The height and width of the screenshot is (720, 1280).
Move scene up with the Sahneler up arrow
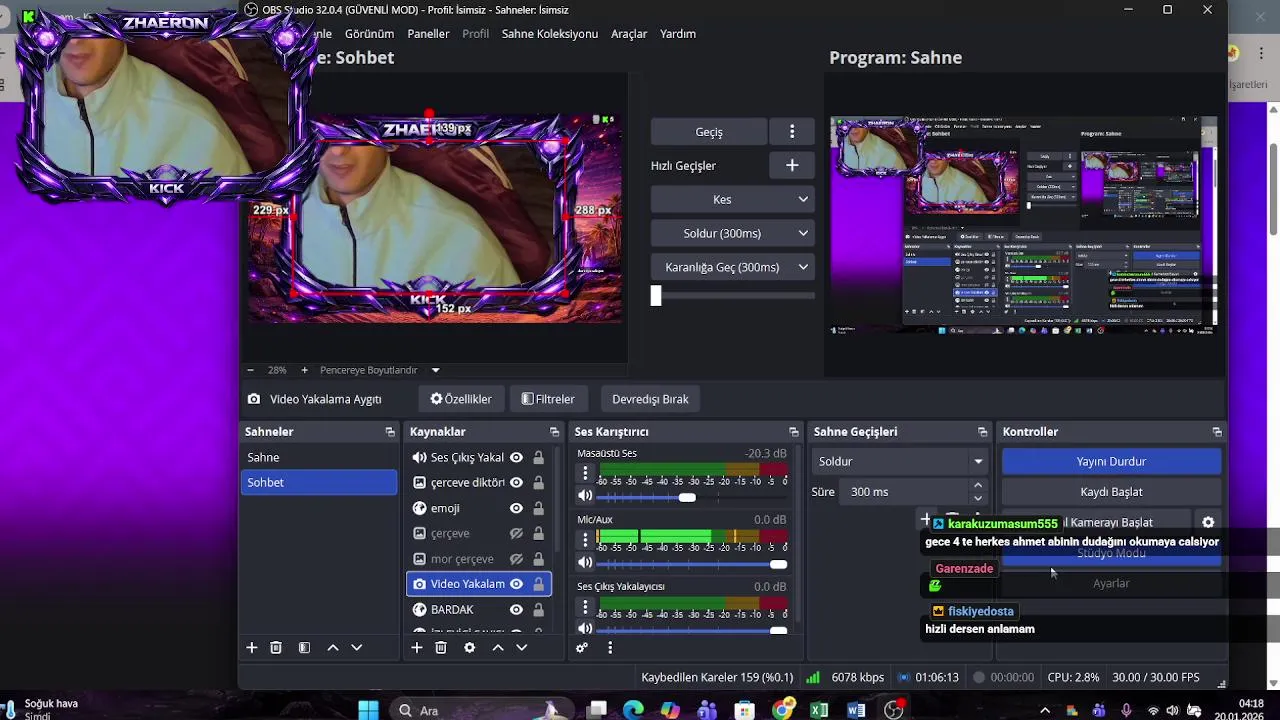pos(333,648)
